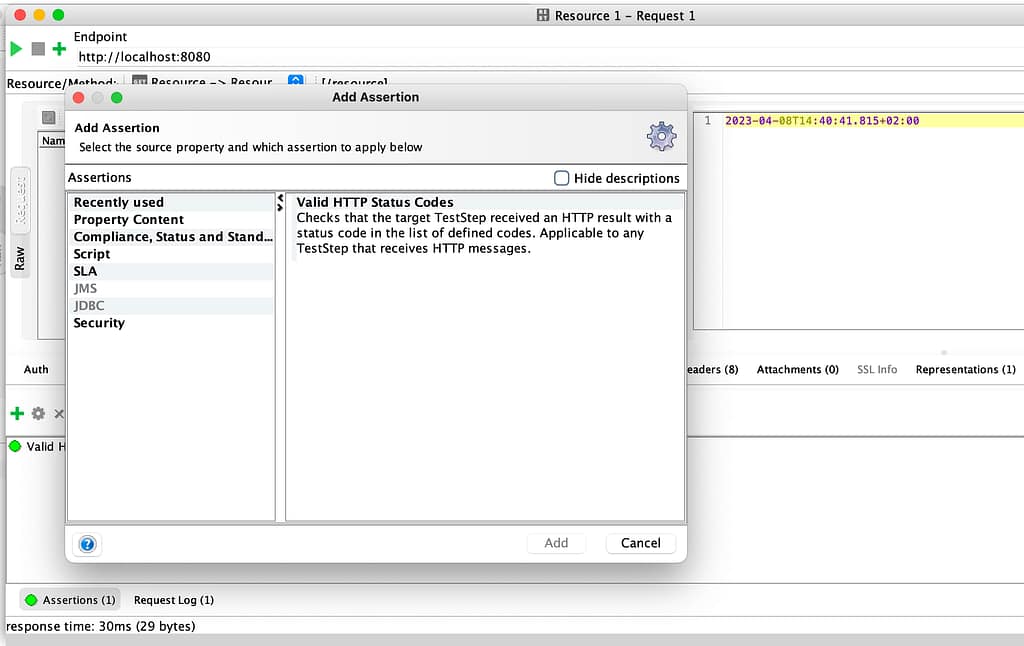Click the Add button to confirm assertion

(556, 543)
